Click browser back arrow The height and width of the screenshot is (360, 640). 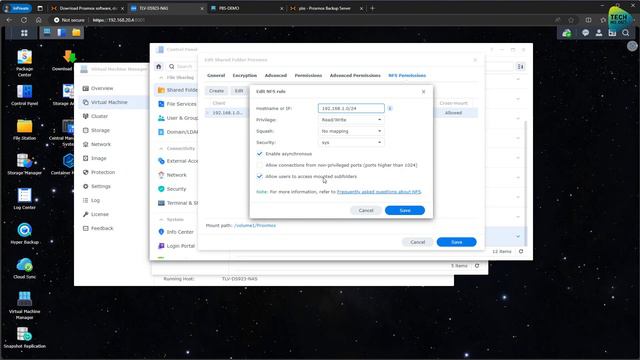[x=9, y=20]
